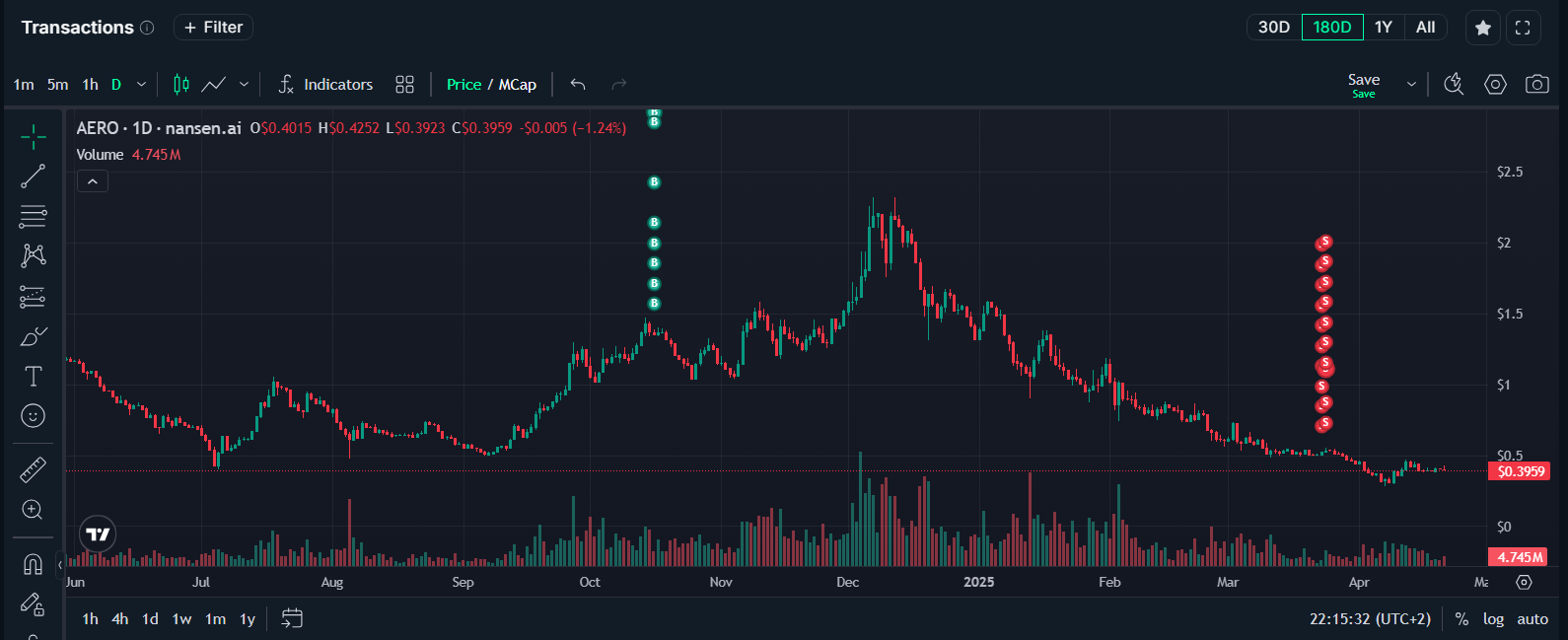The image size is (1568, 640).
Task: Open candlestick chart type selector
Action: (181, 85)
